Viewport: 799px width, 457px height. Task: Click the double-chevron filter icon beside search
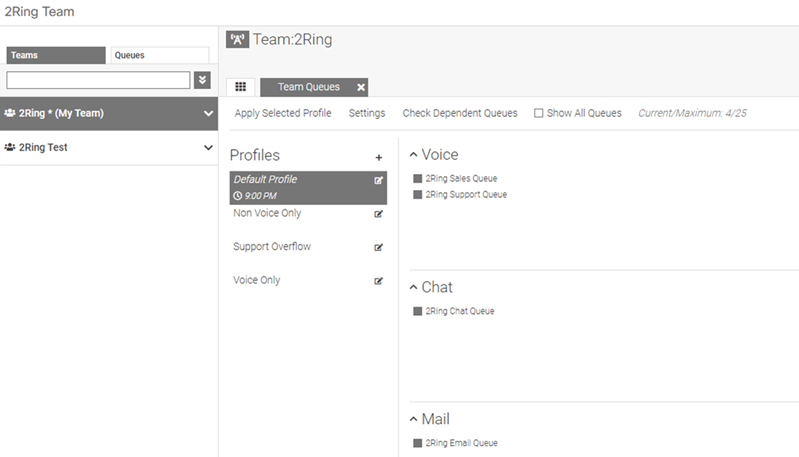[x=202, y=80]
